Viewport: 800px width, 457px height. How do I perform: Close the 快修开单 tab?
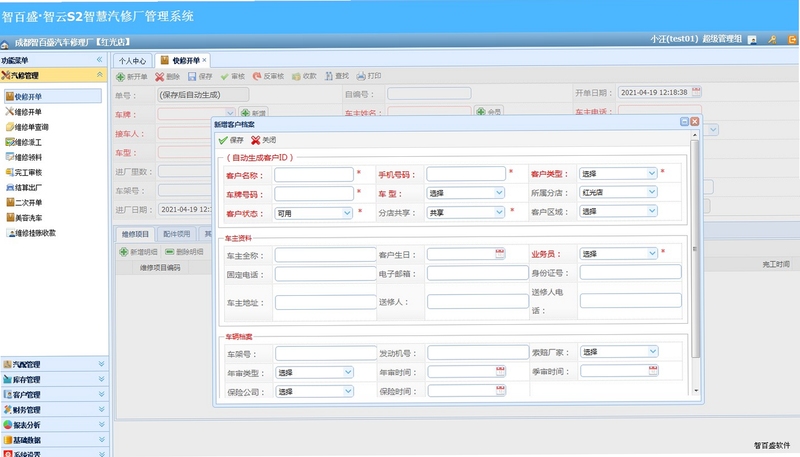[x=205, y=60]
